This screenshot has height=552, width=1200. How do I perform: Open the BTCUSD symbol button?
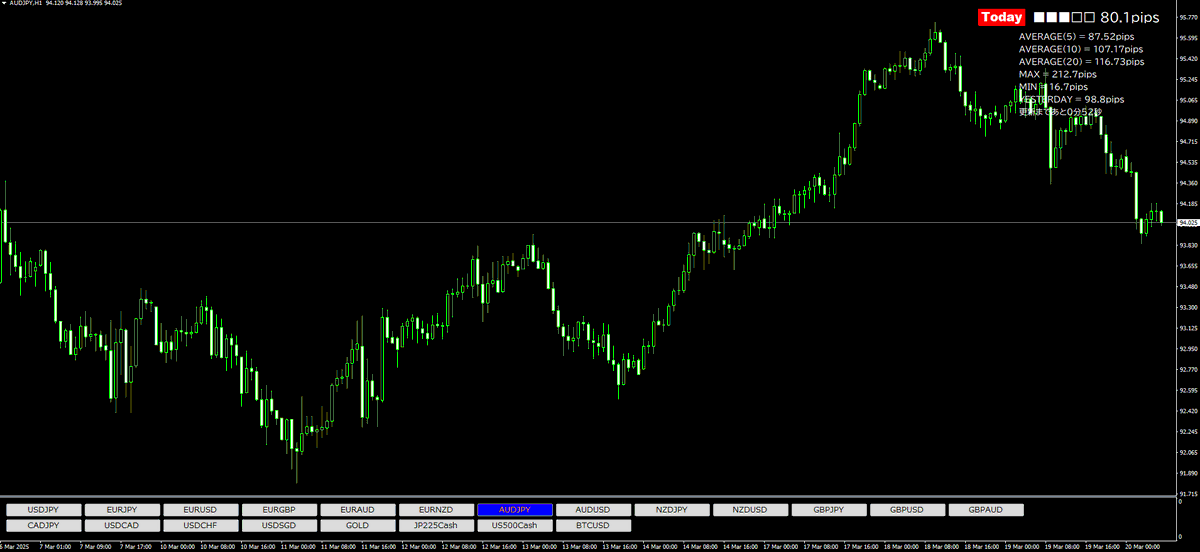click(x=593, y=525)
